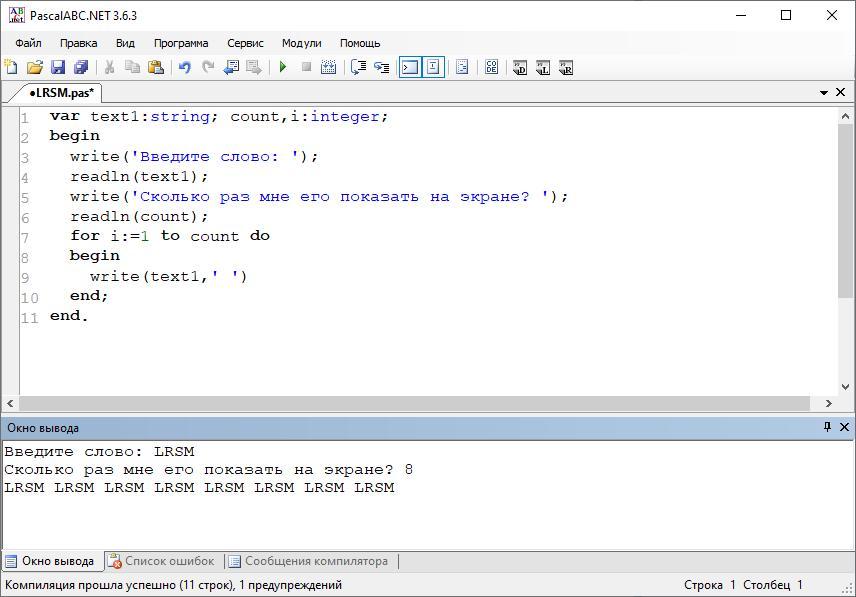The image size is (856, 597).
Task: Close the Окно вывода panel
Action: click(844, 427)
